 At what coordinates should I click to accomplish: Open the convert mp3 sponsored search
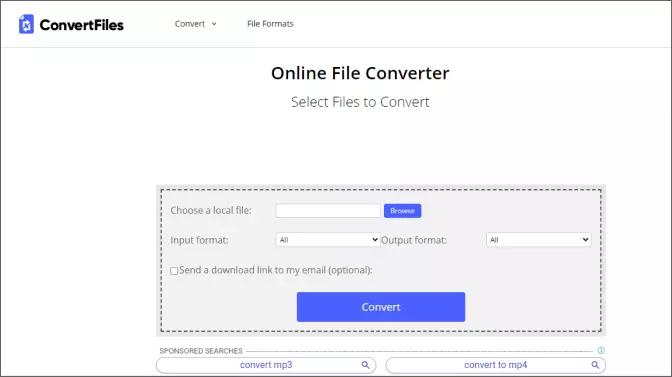266,365
